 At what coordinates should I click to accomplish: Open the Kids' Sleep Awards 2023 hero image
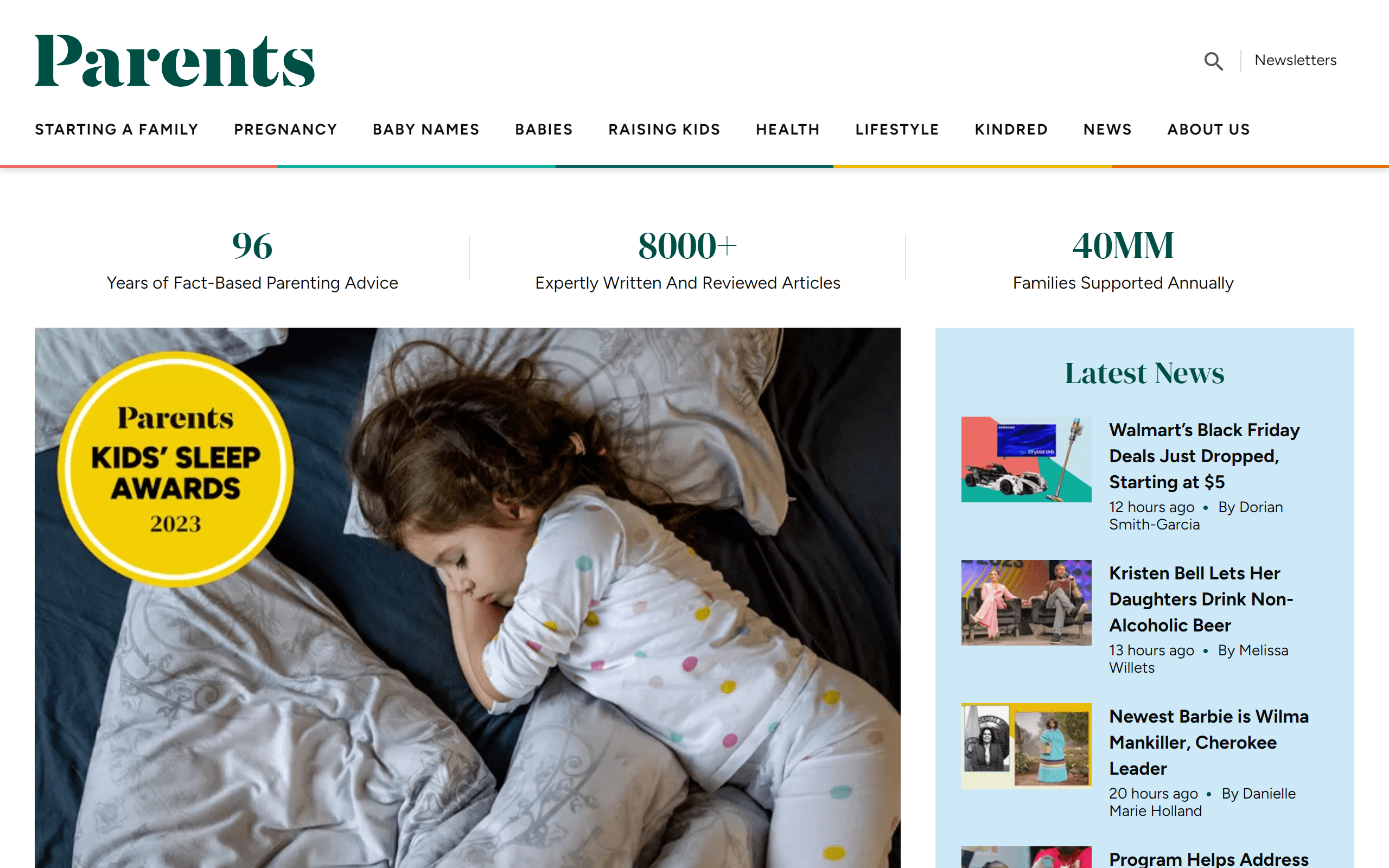pyautogui.click(x=467, y=598)
